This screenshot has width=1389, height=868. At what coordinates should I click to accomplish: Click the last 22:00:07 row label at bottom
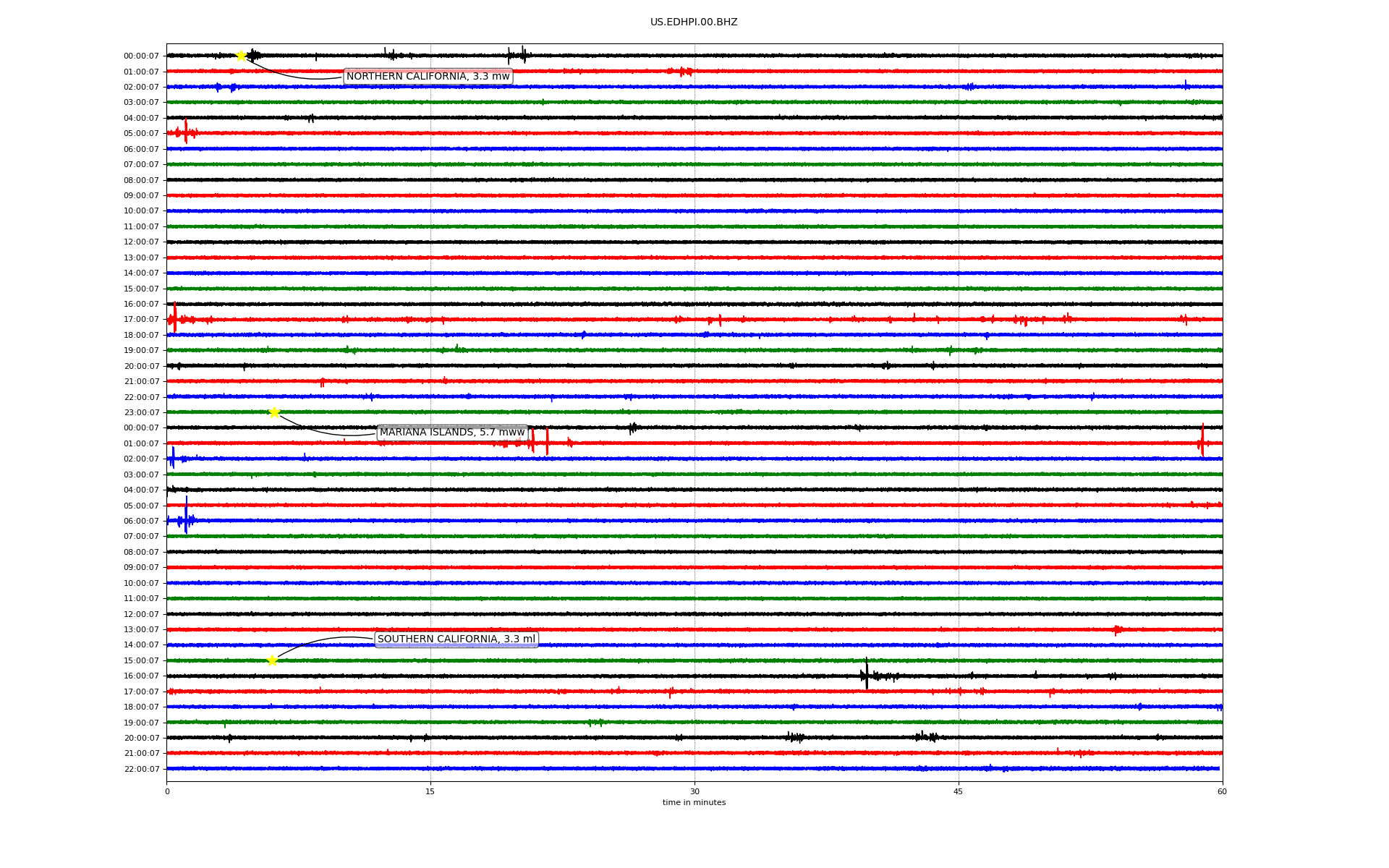[x=141, y=770]
